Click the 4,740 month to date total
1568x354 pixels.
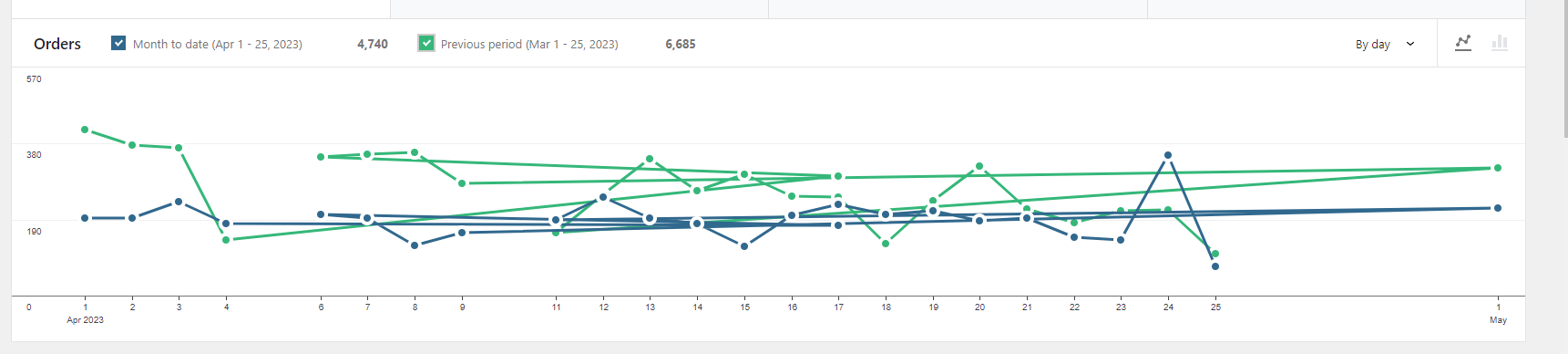pyautogui.click(x=373, y=44)
